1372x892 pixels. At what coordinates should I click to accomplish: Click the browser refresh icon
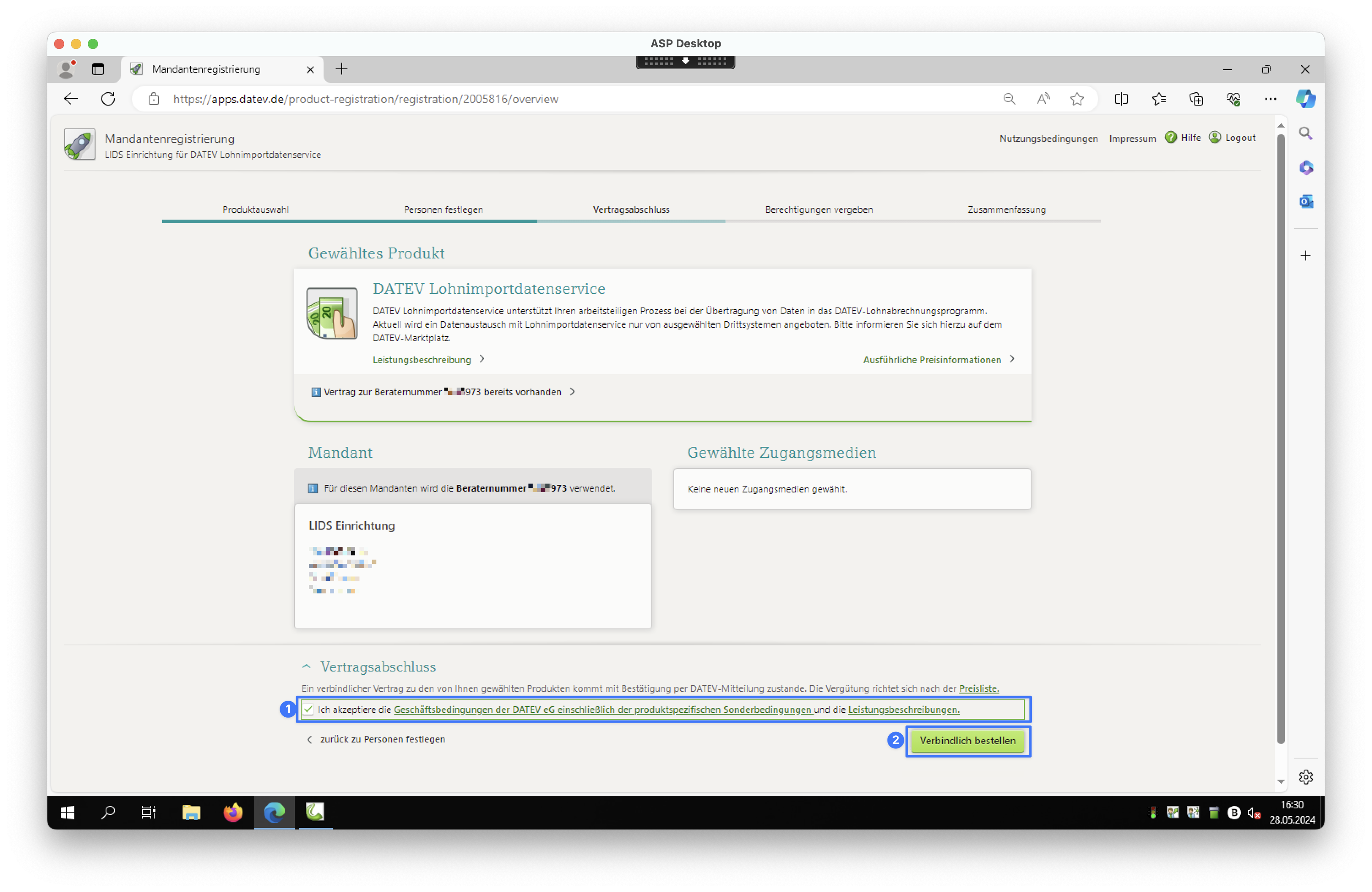tap(109, 98)
